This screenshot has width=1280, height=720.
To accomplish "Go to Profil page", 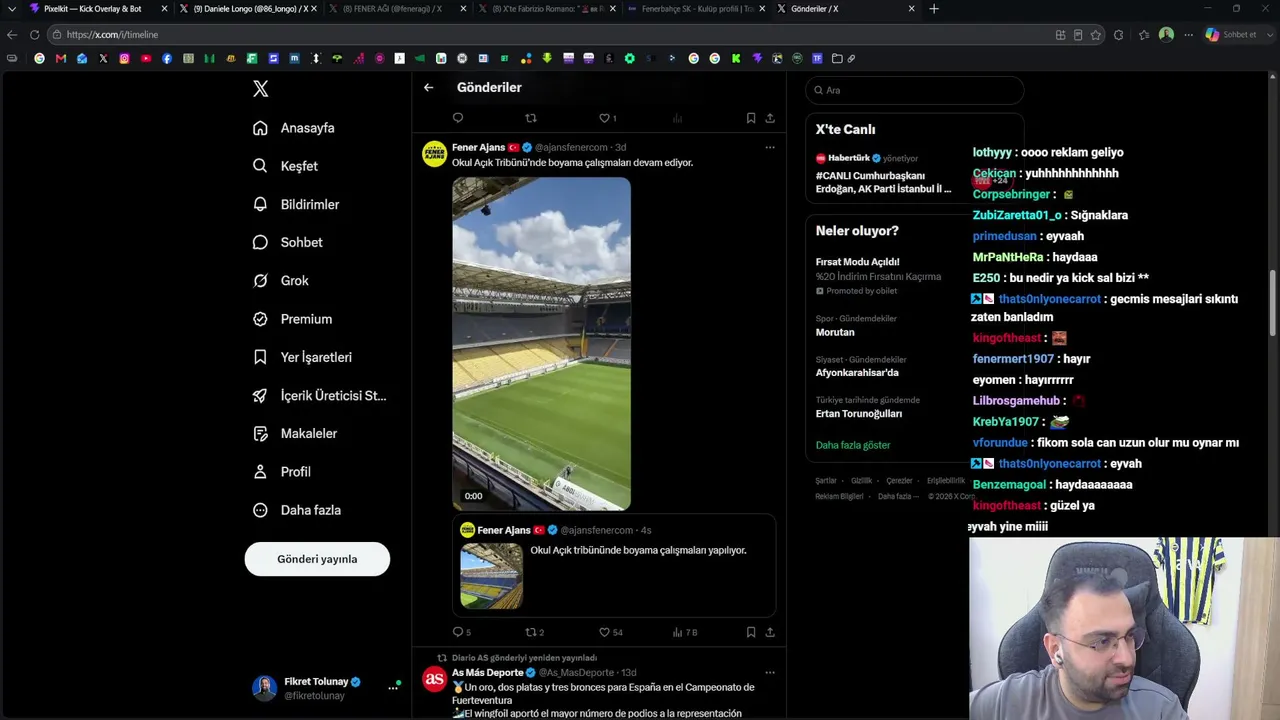I will (x=282, y=472).
